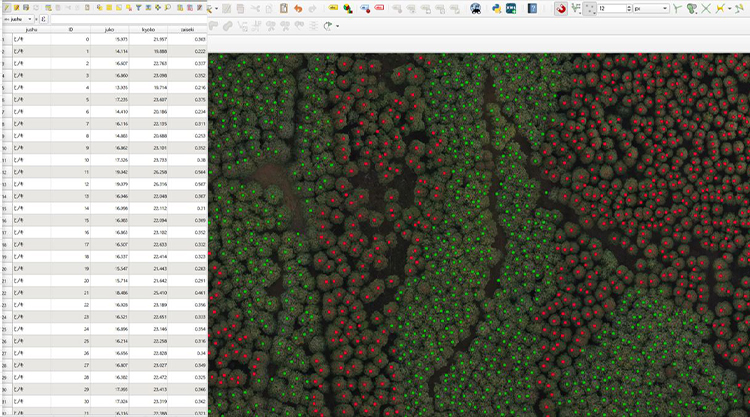The image size is (750, 417).
Task: Sort by zaiseki column header
Action: click(x=187, y=30)
